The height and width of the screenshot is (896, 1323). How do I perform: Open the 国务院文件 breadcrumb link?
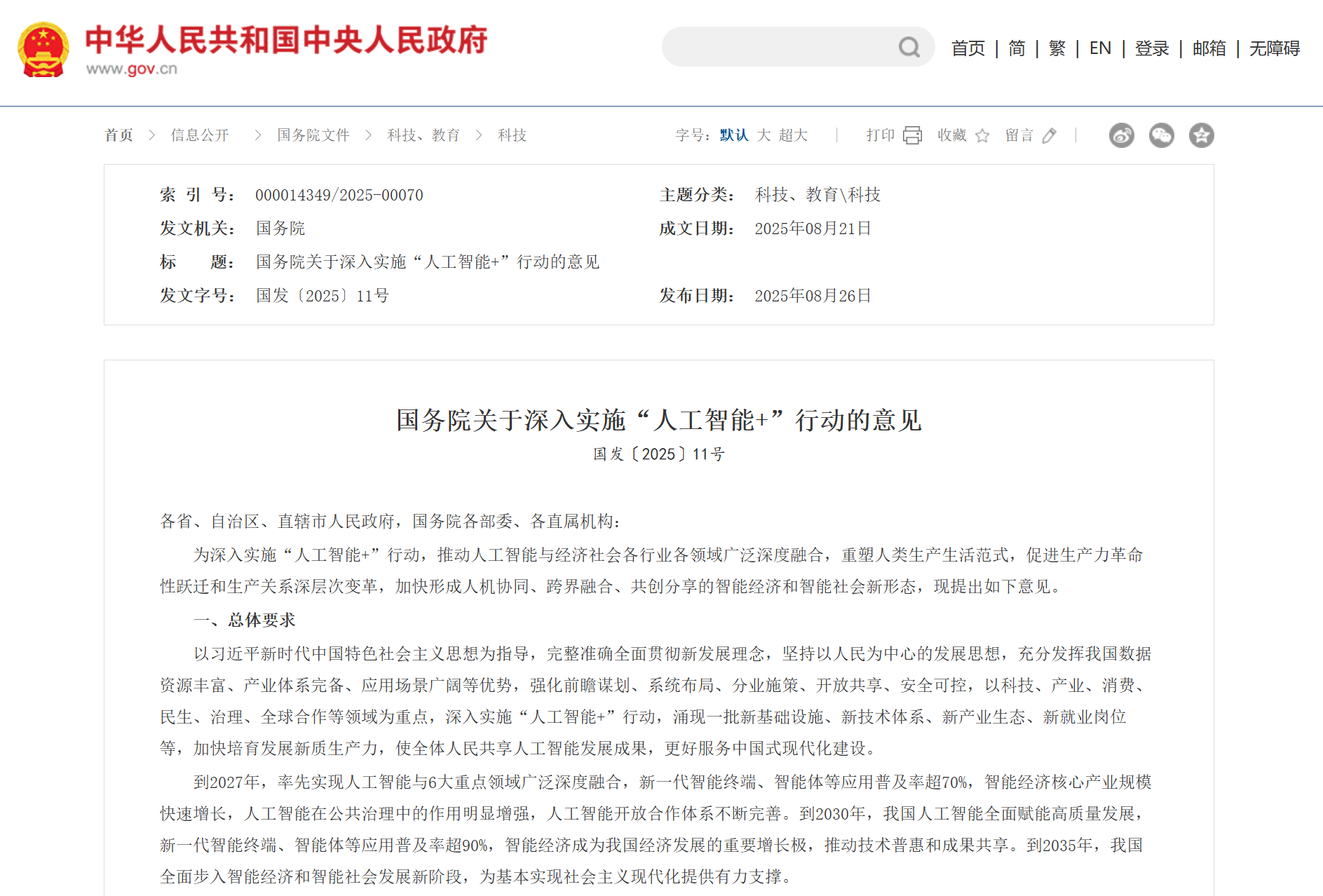pyautogui.click(x=313, y=135)
